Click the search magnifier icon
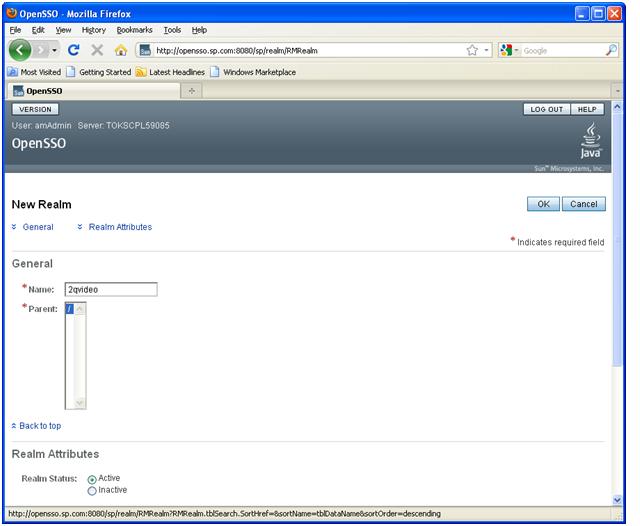The image size is (640, 526). tap(611, 50)
